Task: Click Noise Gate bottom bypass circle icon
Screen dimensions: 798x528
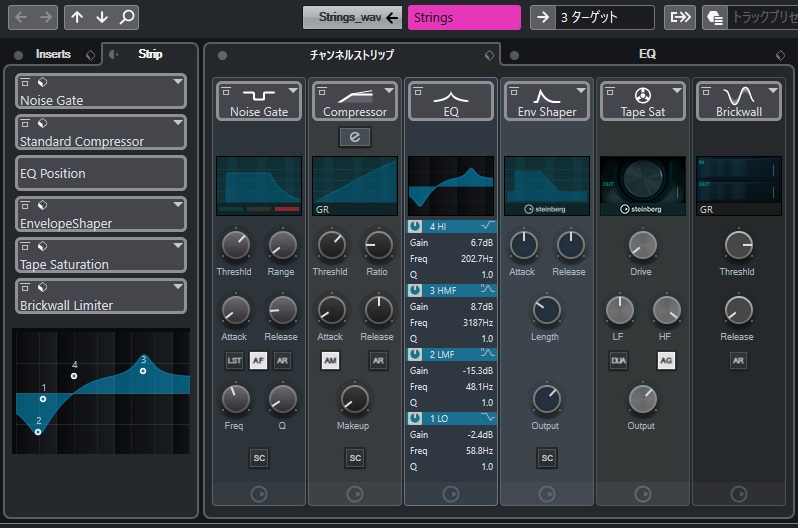Action: click(259, 494)
